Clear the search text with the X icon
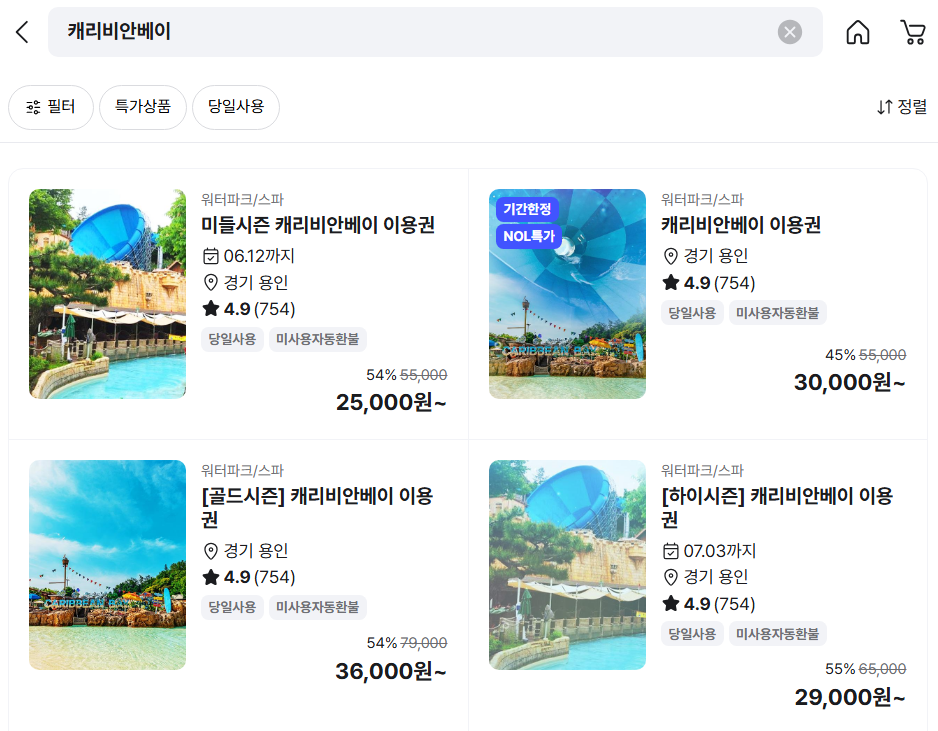 [789, 31]
